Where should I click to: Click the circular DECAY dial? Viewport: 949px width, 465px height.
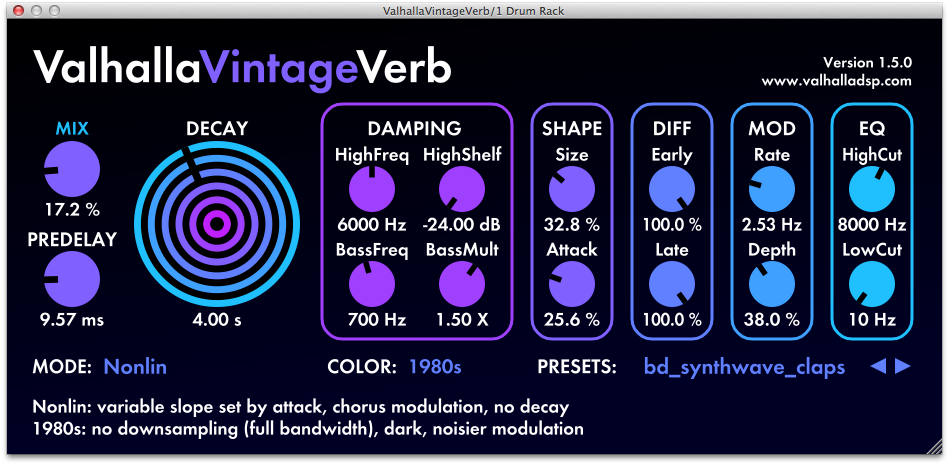click(x=217, y=225)
